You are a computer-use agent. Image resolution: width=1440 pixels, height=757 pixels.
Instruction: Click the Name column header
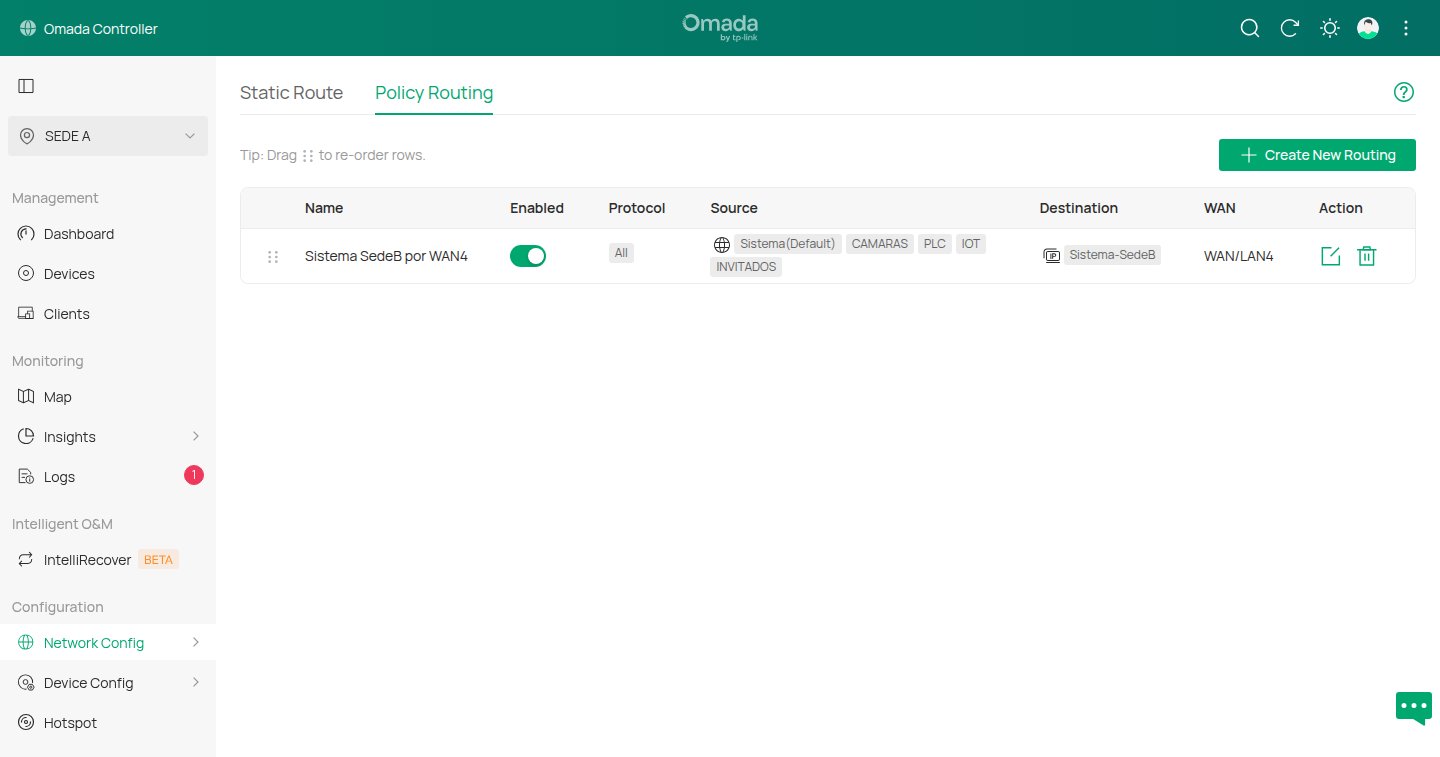pos(324,208)
